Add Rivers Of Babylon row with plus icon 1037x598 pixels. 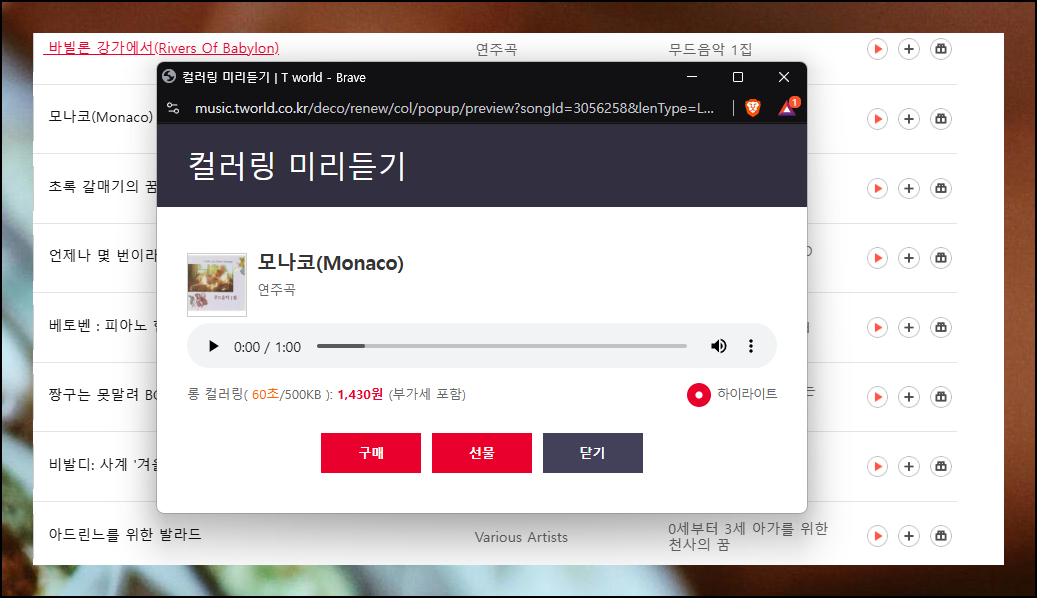[x=909, y=49]
